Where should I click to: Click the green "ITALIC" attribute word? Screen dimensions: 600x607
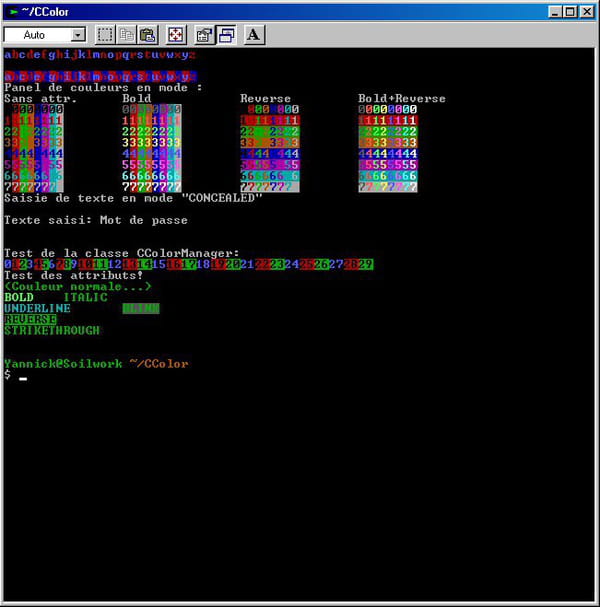86,297
